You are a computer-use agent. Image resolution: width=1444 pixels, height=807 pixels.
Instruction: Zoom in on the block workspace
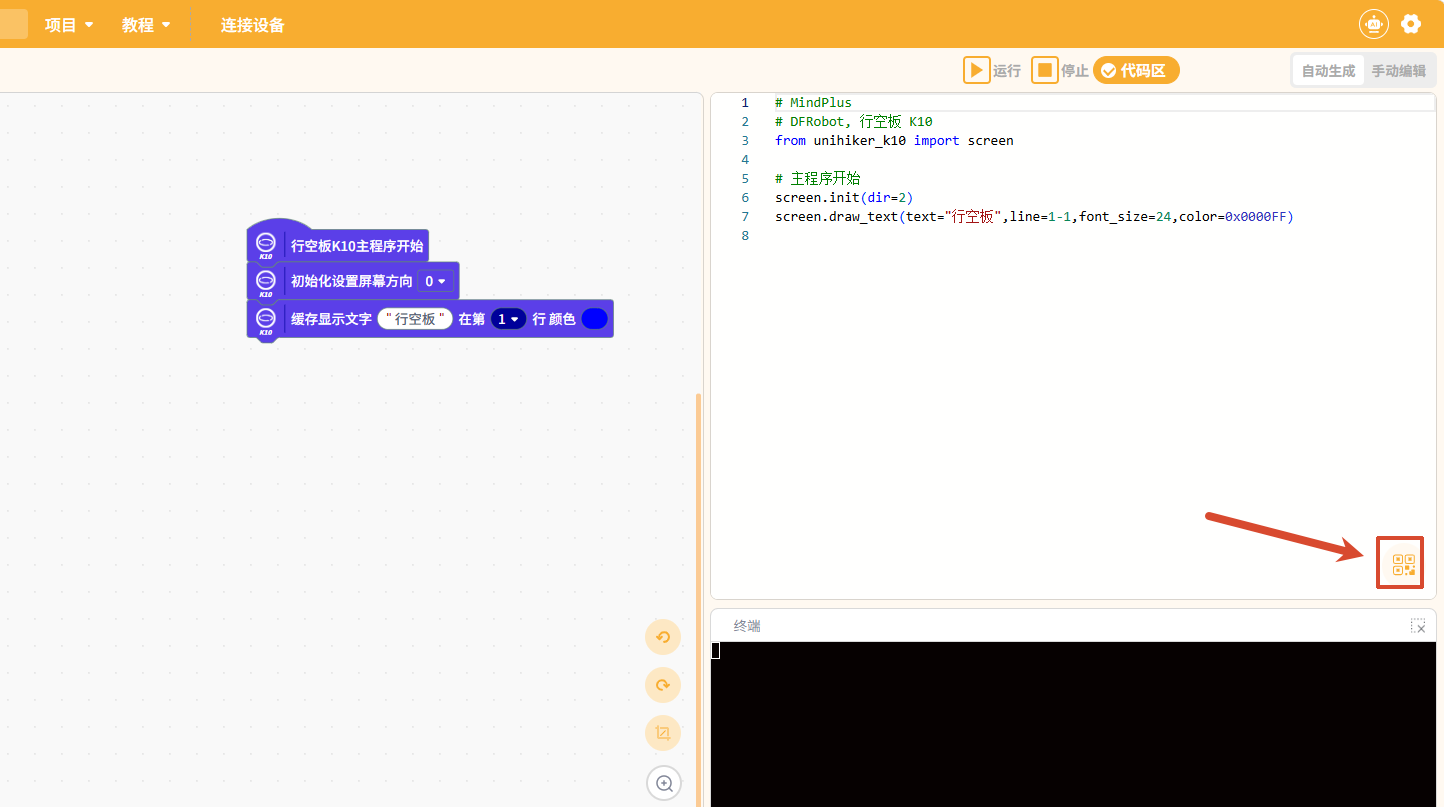pos(664,782)
